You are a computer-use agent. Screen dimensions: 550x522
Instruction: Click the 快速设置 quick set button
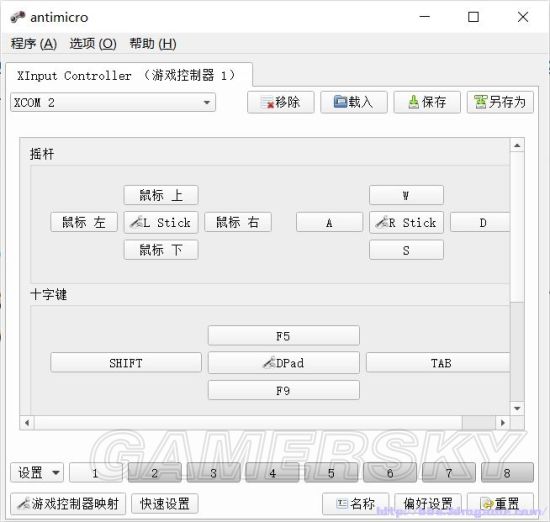tap(165, 504)
